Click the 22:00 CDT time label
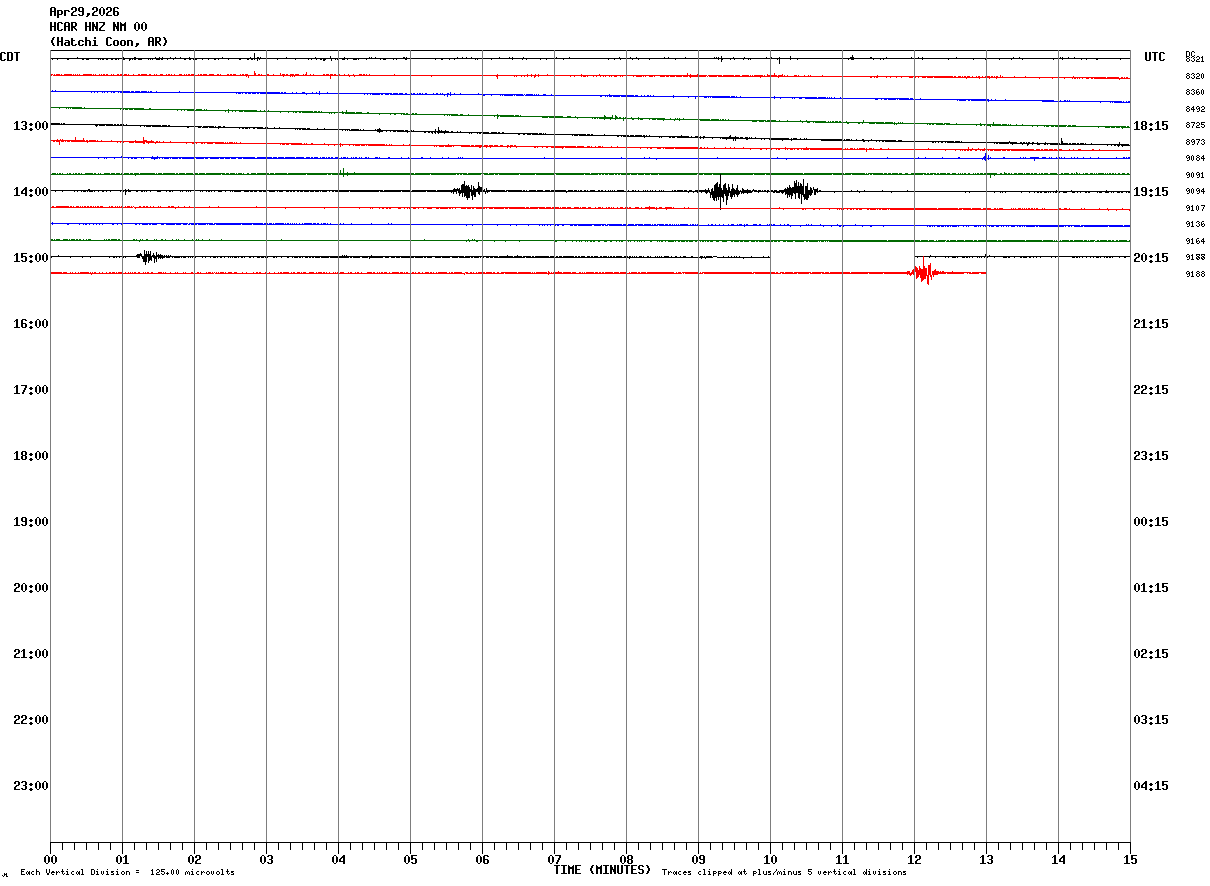 click(31, 719)
